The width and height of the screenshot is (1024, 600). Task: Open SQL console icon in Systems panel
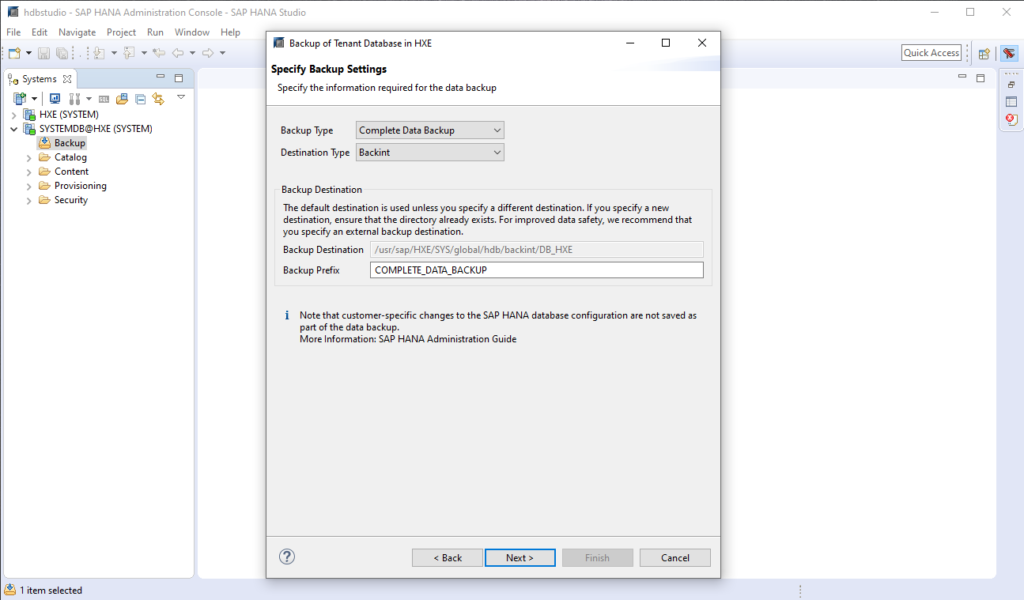click(x=104, y=99)
